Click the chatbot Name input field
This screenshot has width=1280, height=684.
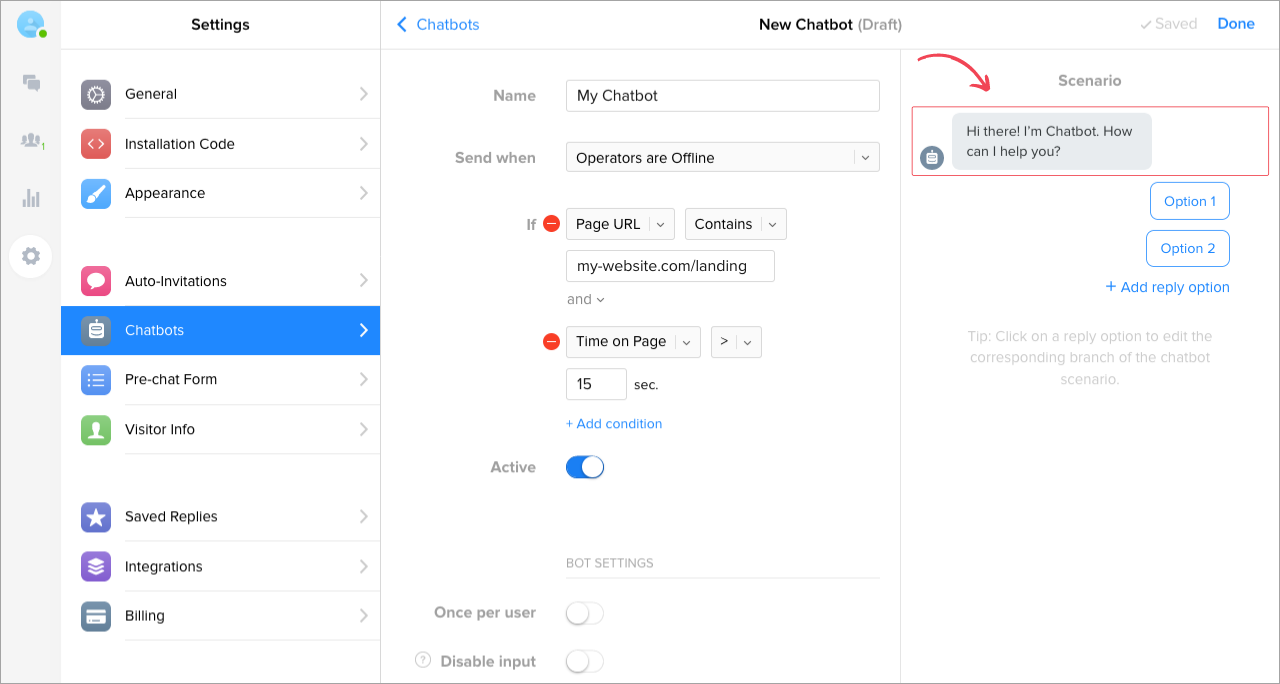[x=722, y=96]
